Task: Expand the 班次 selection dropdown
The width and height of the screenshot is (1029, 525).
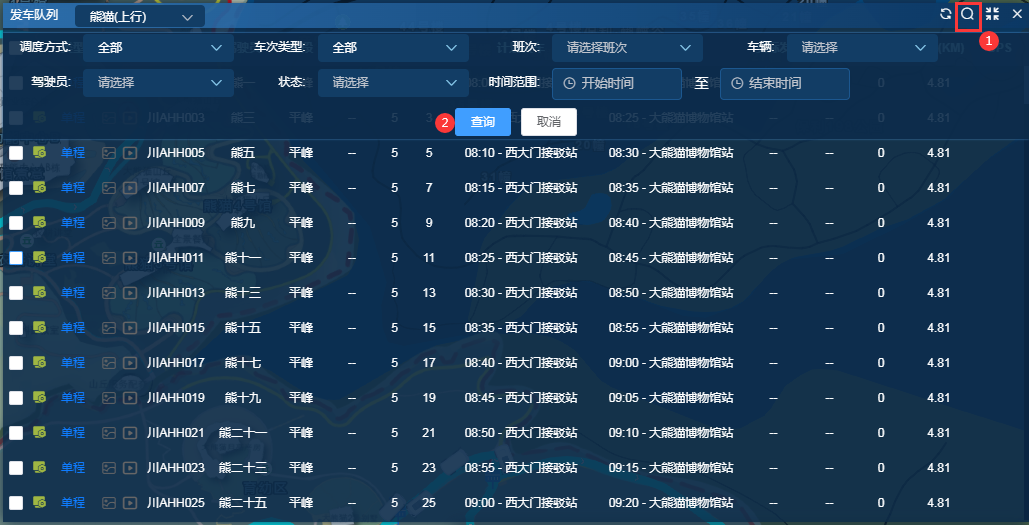Action: pos(626,48)
